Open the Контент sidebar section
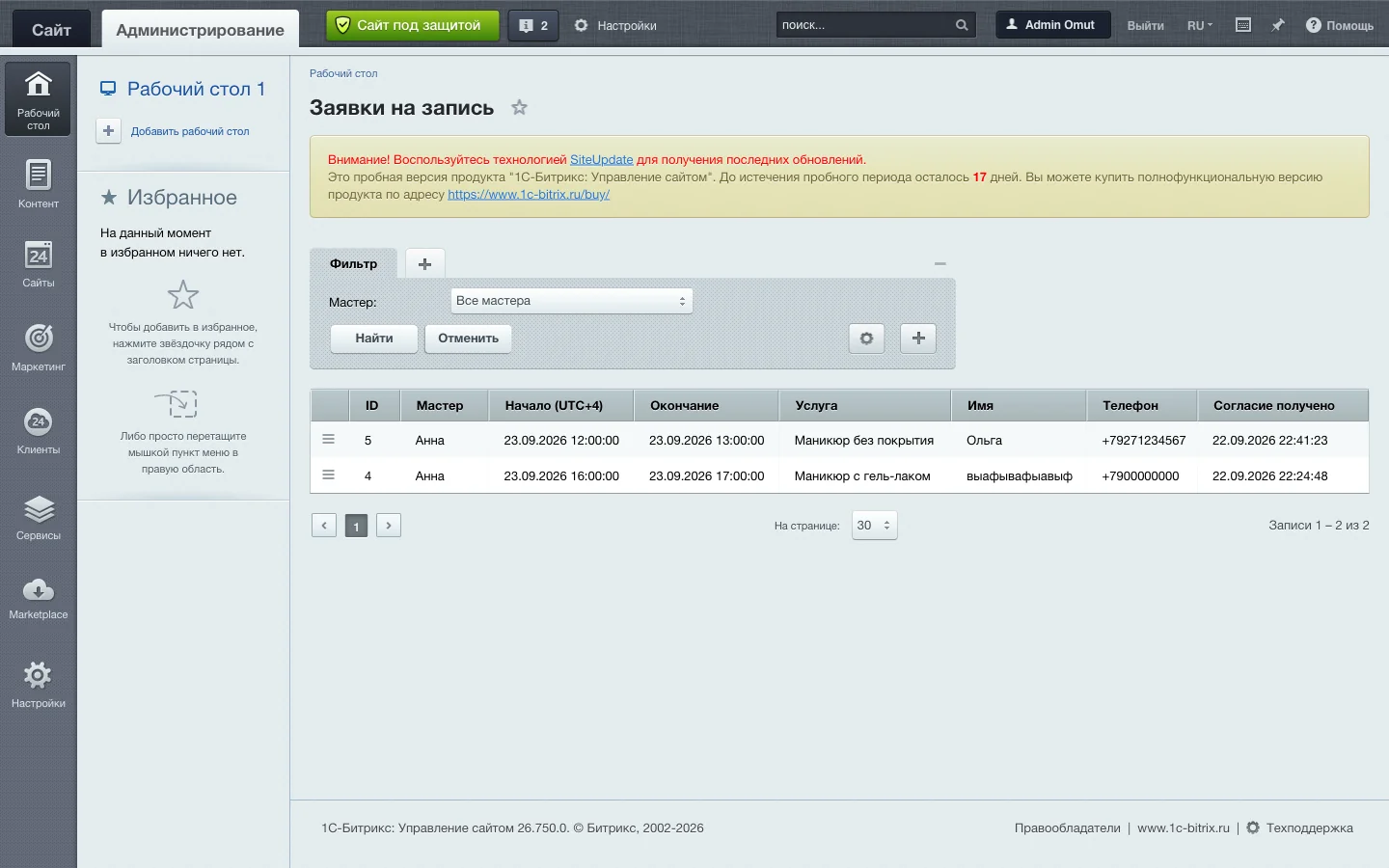The width and height of the screenshot is (1389, 868). click(38, 183)
